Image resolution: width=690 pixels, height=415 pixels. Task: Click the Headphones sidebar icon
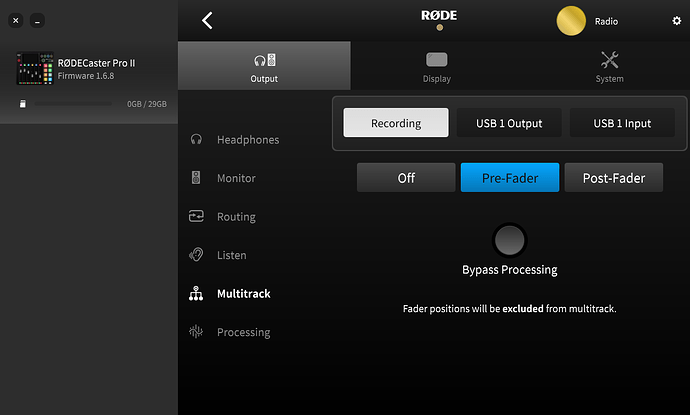tap(196, 139)
